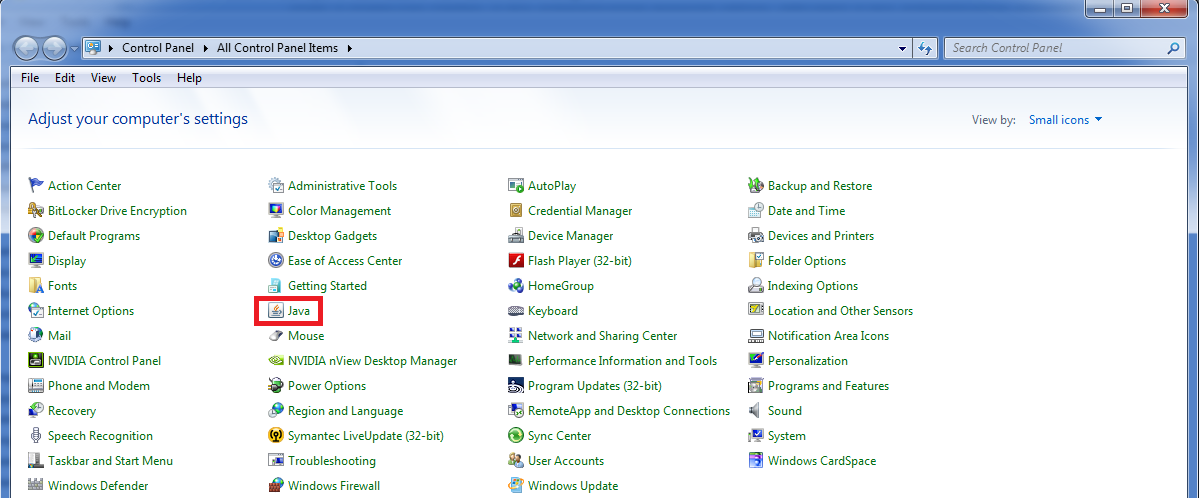
Task: Open the Windows Firewall icon
Action: click(276, 486)
